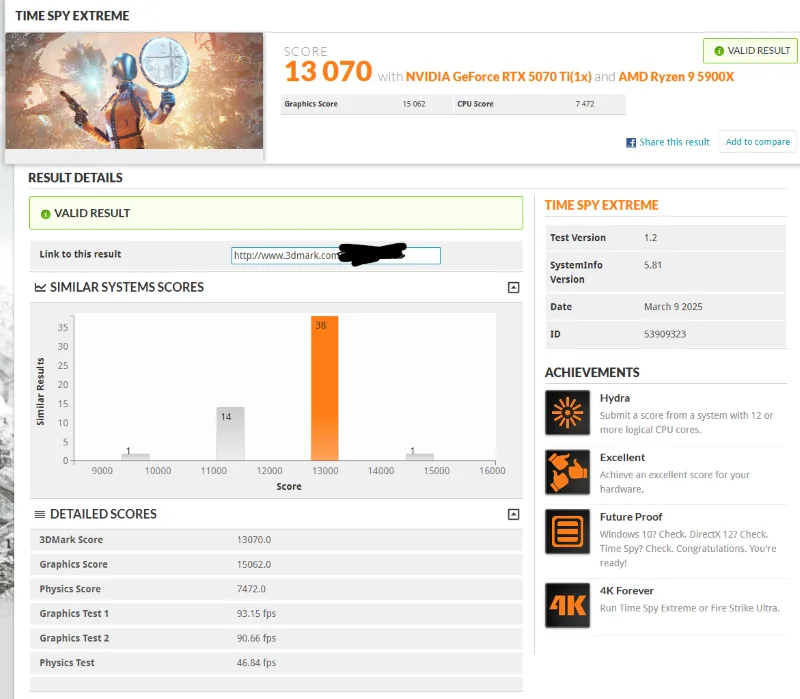Click the overall score 13 070
The height and width of the screenshot is (699, 800).
(x=329, y=71)
